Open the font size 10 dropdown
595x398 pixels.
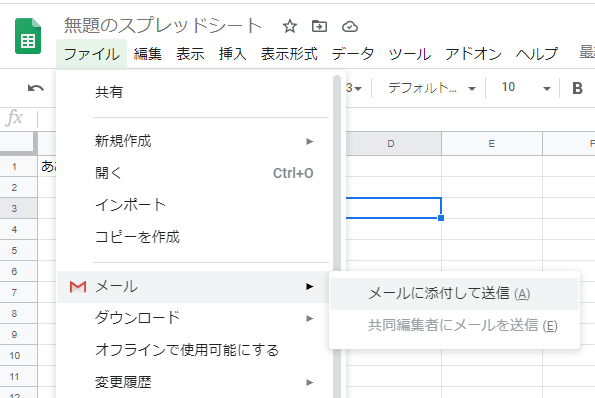pyautogui.click(x=526, y=88)
